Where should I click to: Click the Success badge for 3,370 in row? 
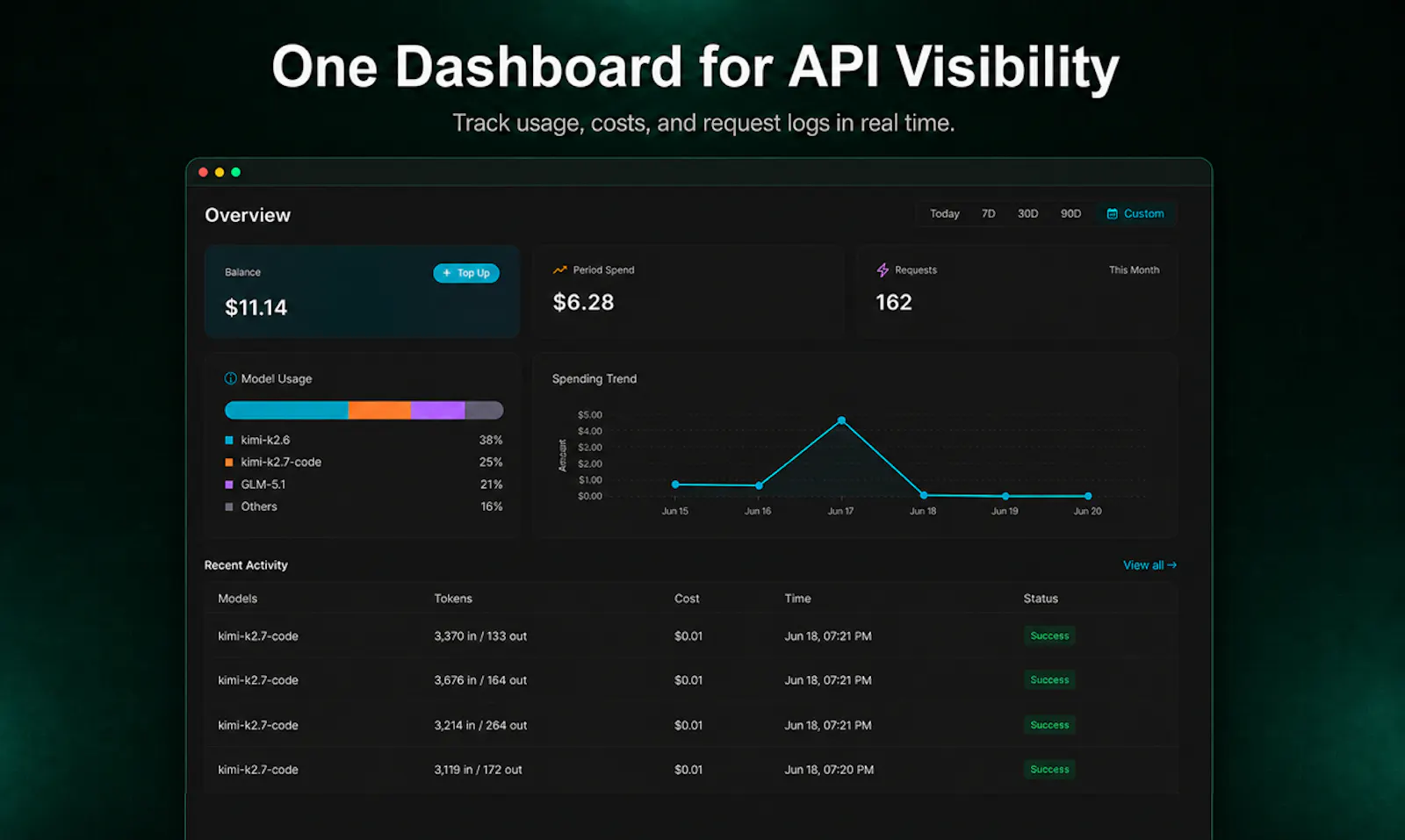tap(1049, 635)
